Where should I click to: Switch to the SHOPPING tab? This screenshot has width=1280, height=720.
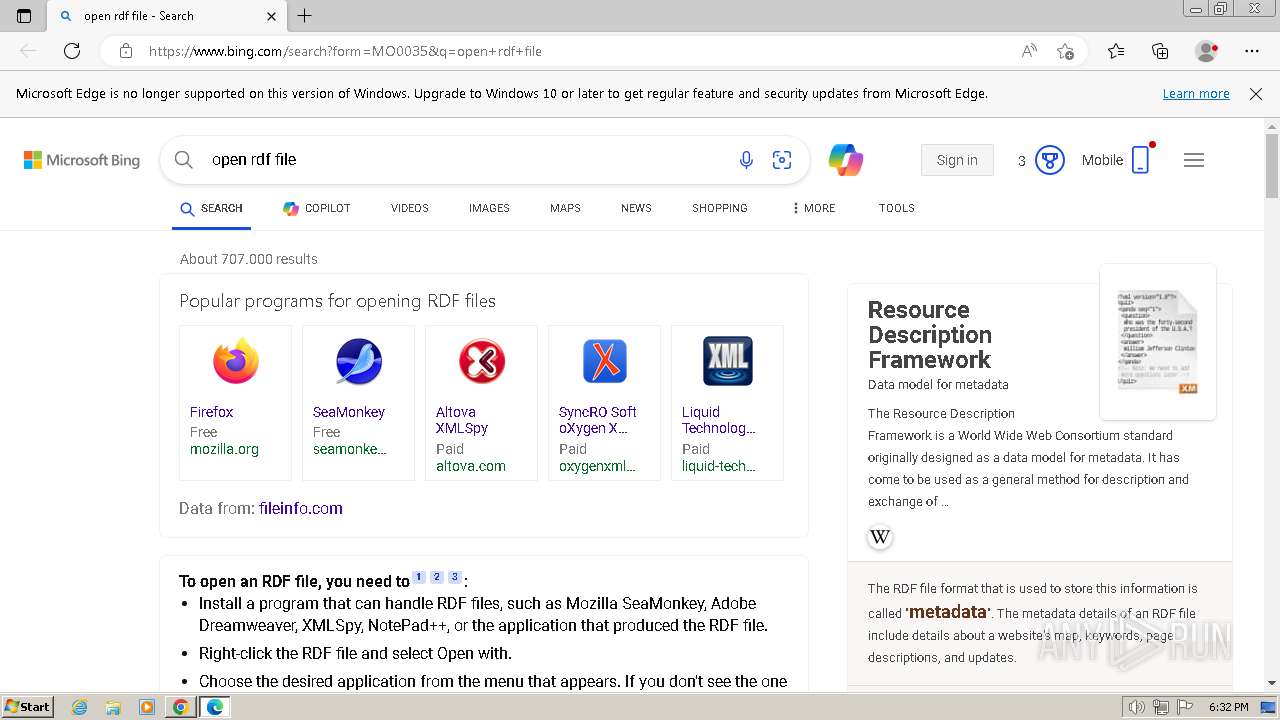(720, 208)
